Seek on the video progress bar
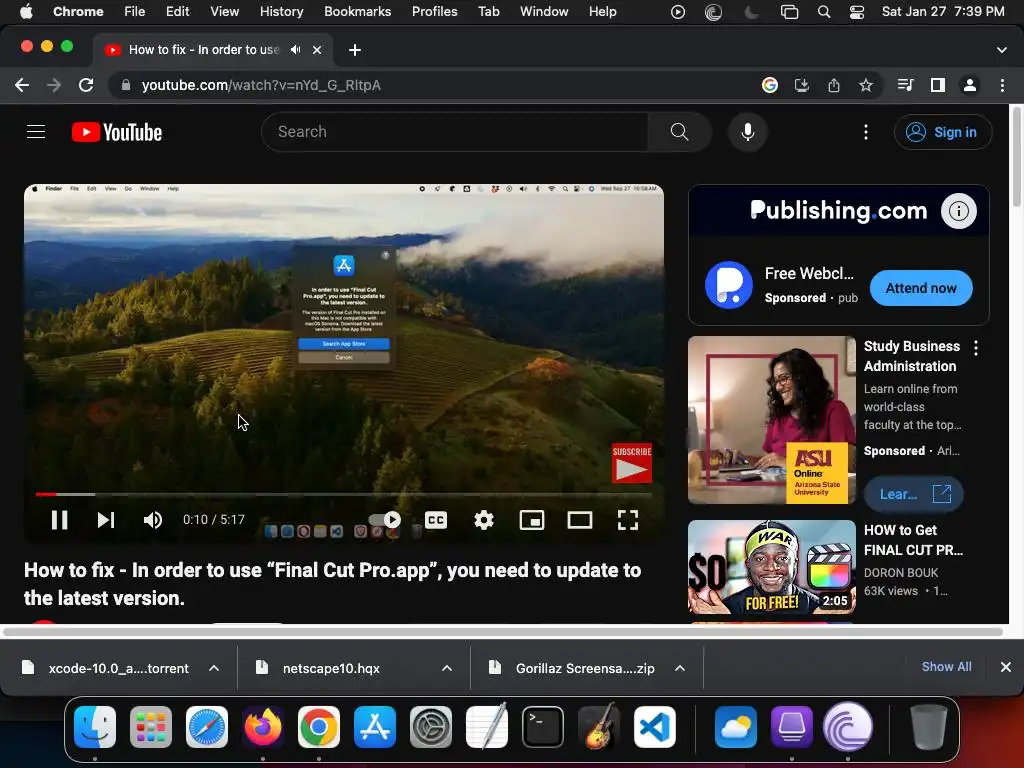The image size is (1024, 768). [x=344, y=494]
